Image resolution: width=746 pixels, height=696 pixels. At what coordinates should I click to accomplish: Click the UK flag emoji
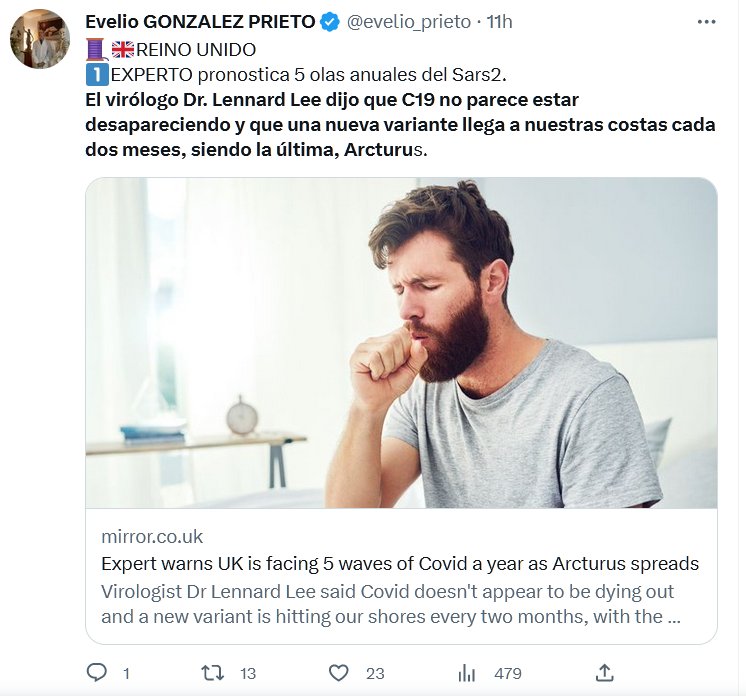pos(123,50)
